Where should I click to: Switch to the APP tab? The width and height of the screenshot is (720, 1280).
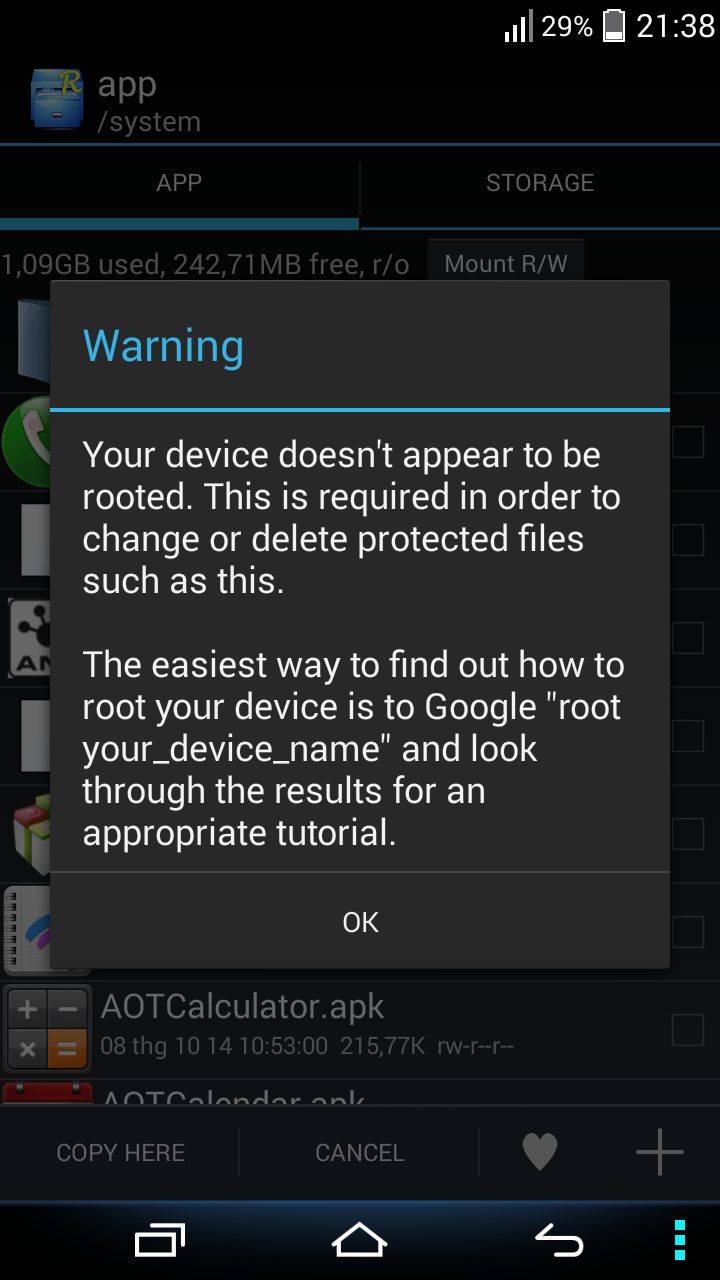[179, 183]
